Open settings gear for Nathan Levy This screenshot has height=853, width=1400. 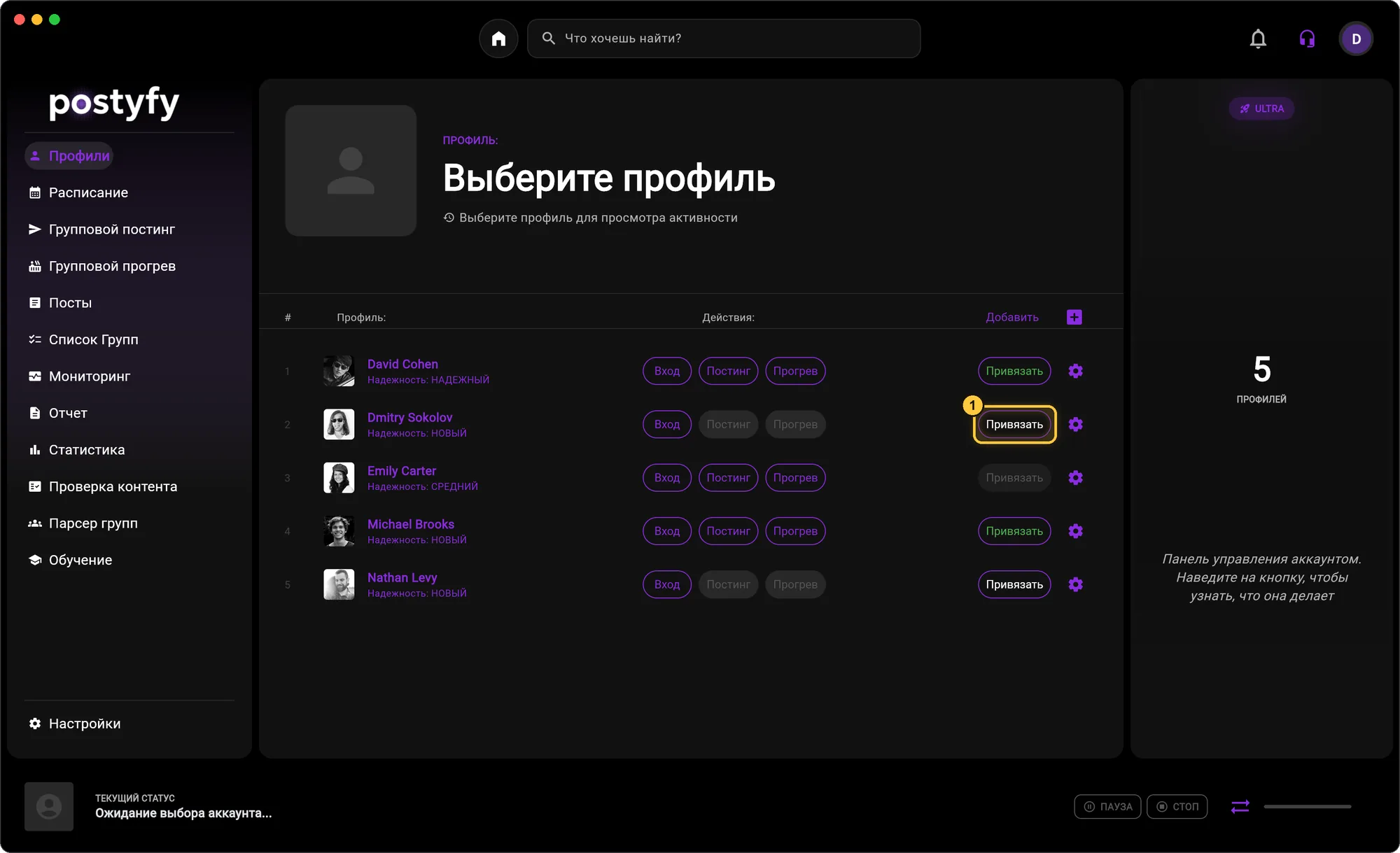pos(1076,584)
